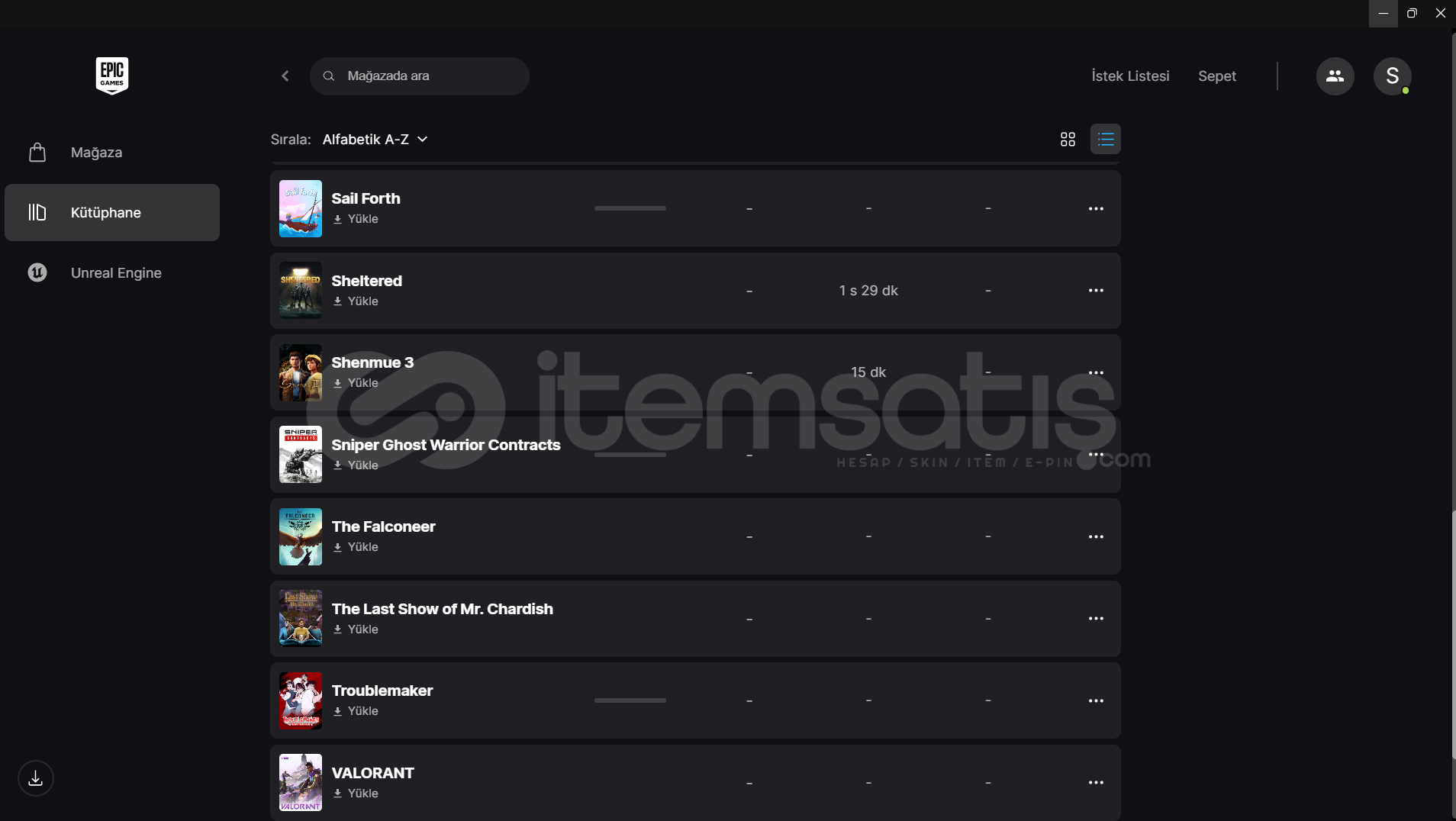This screenshot has width=1456, height=821.
Task: Switch library to grid view
Action: point(1068,139)
